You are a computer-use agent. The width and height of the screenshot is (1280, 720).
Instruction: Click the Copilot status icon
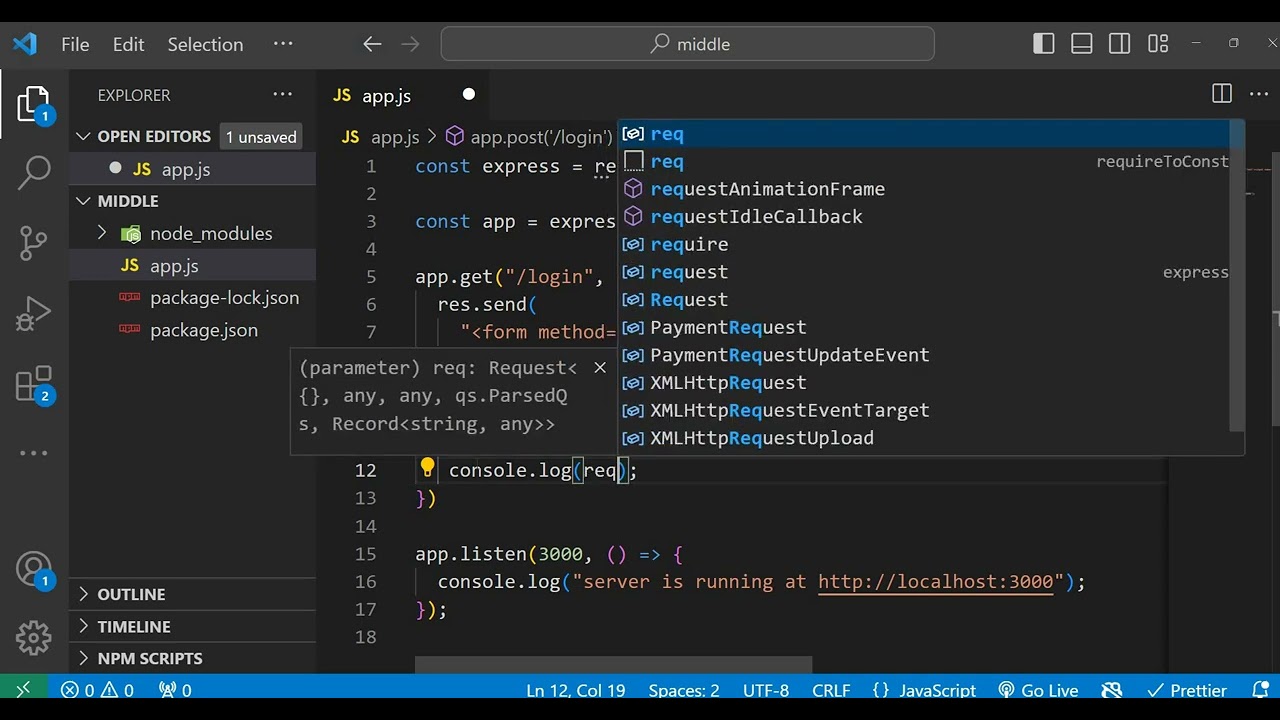pos(1112,690)
